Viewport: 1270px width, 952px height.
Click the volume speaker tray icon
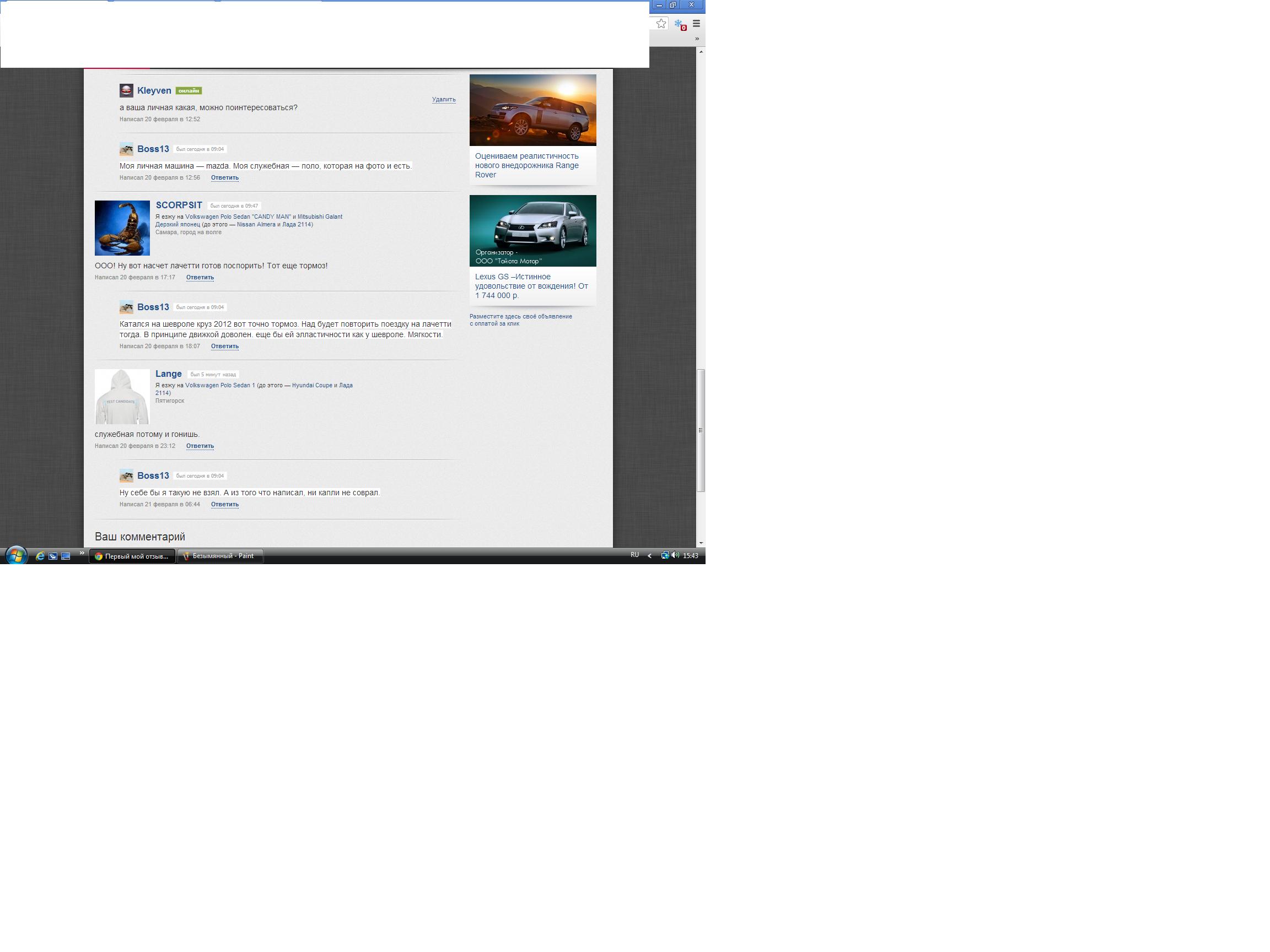tap(675, 555)
